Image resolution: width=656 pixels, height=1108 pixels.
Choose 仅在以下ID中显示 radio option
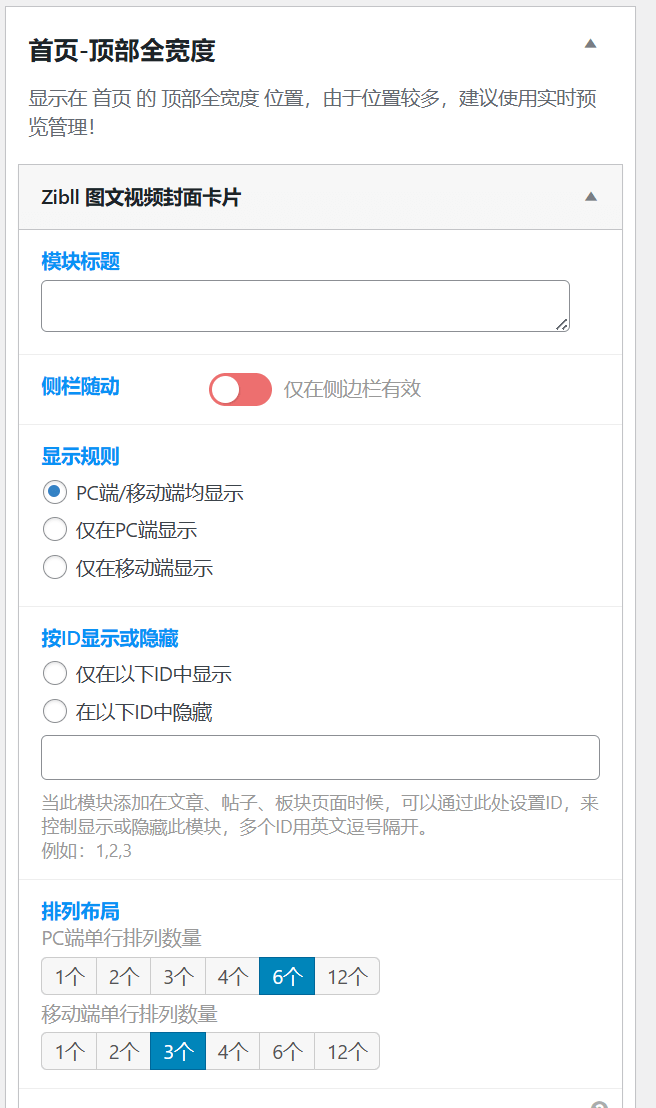[55, 673]
